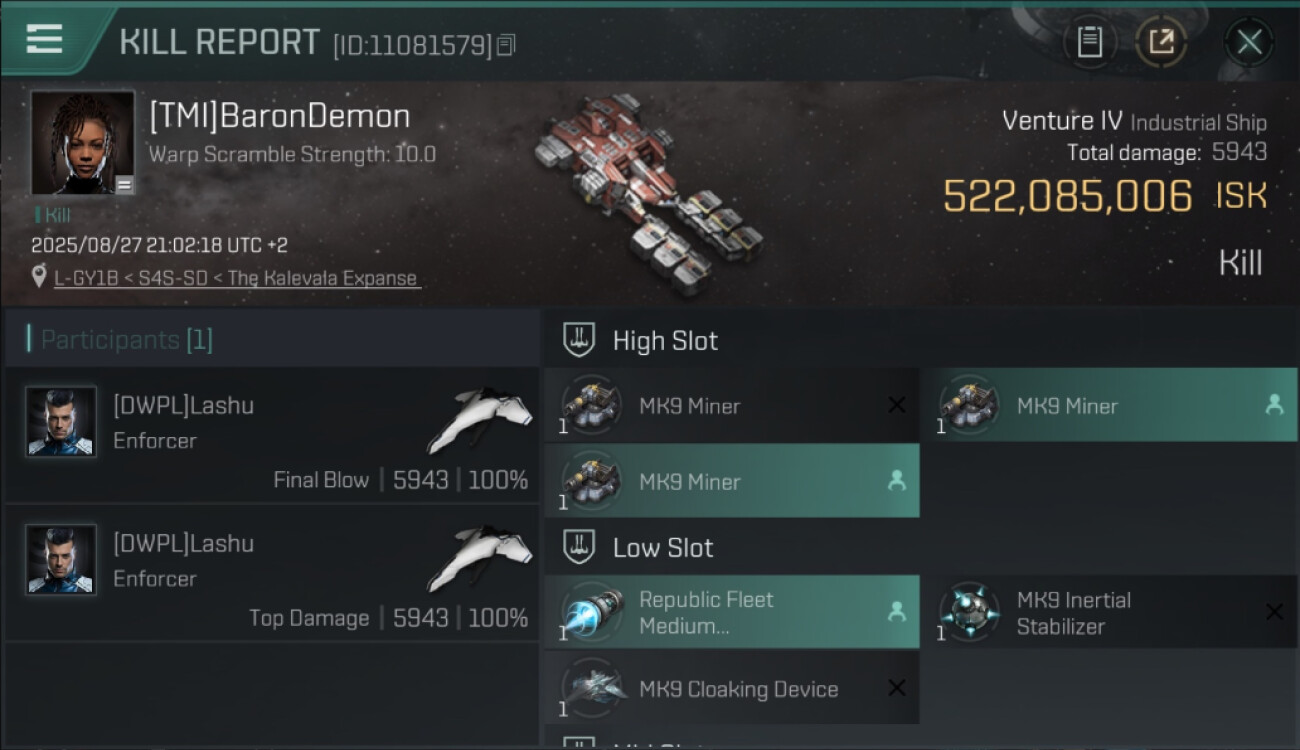The width and height of the screenshot is (1300, 750).
Task: Collapse the High Slot section header
Action: [x=921, y=340]
